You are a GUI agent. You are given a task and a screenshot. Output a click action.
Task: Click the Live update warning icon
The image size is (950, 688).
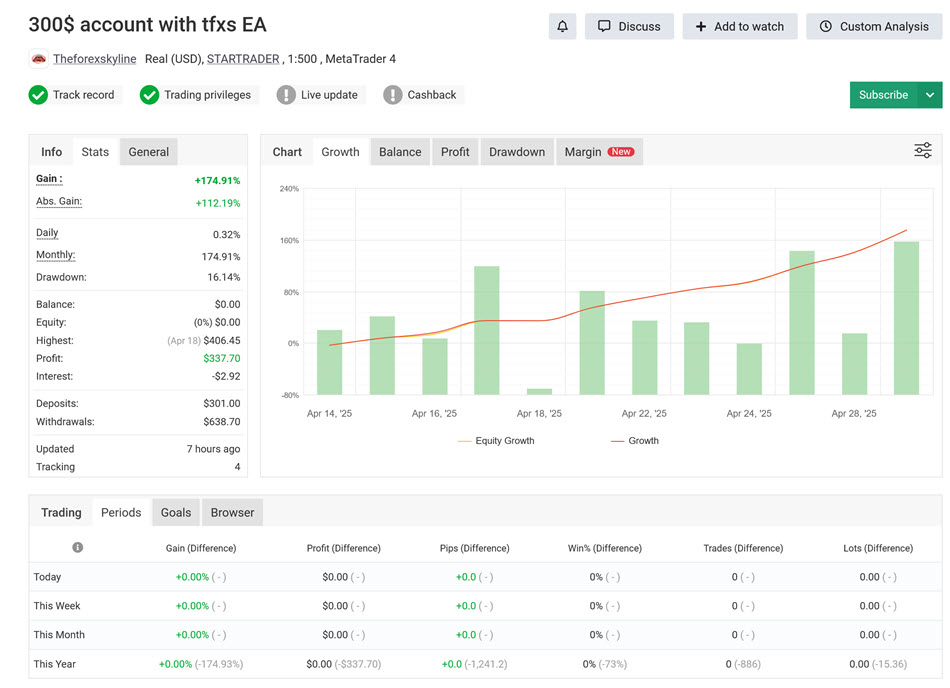coord(286,95)
